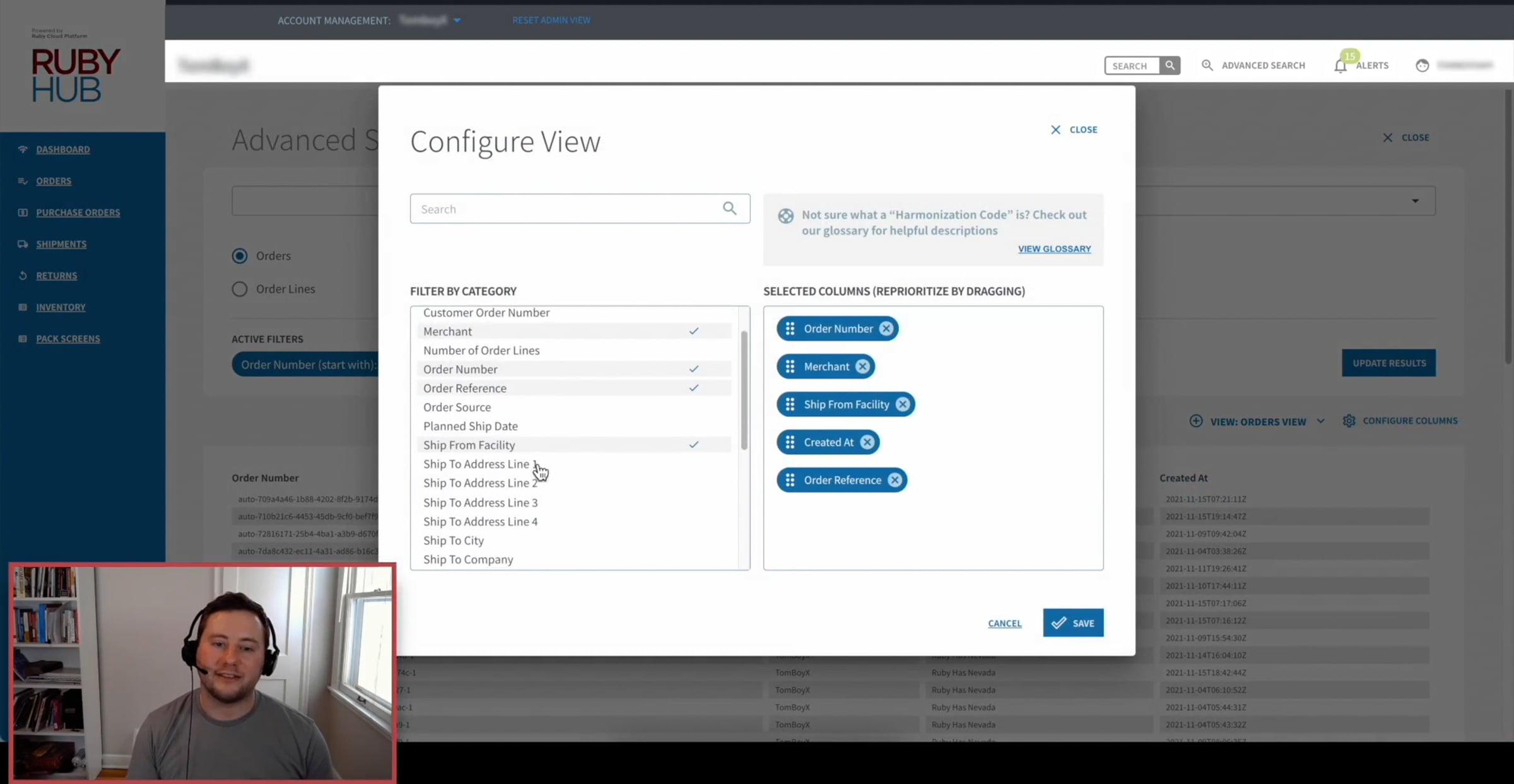Open Dashboard from the sidebar
Image resolution: width=1514 pixels, height=784 pixels.
63,149
